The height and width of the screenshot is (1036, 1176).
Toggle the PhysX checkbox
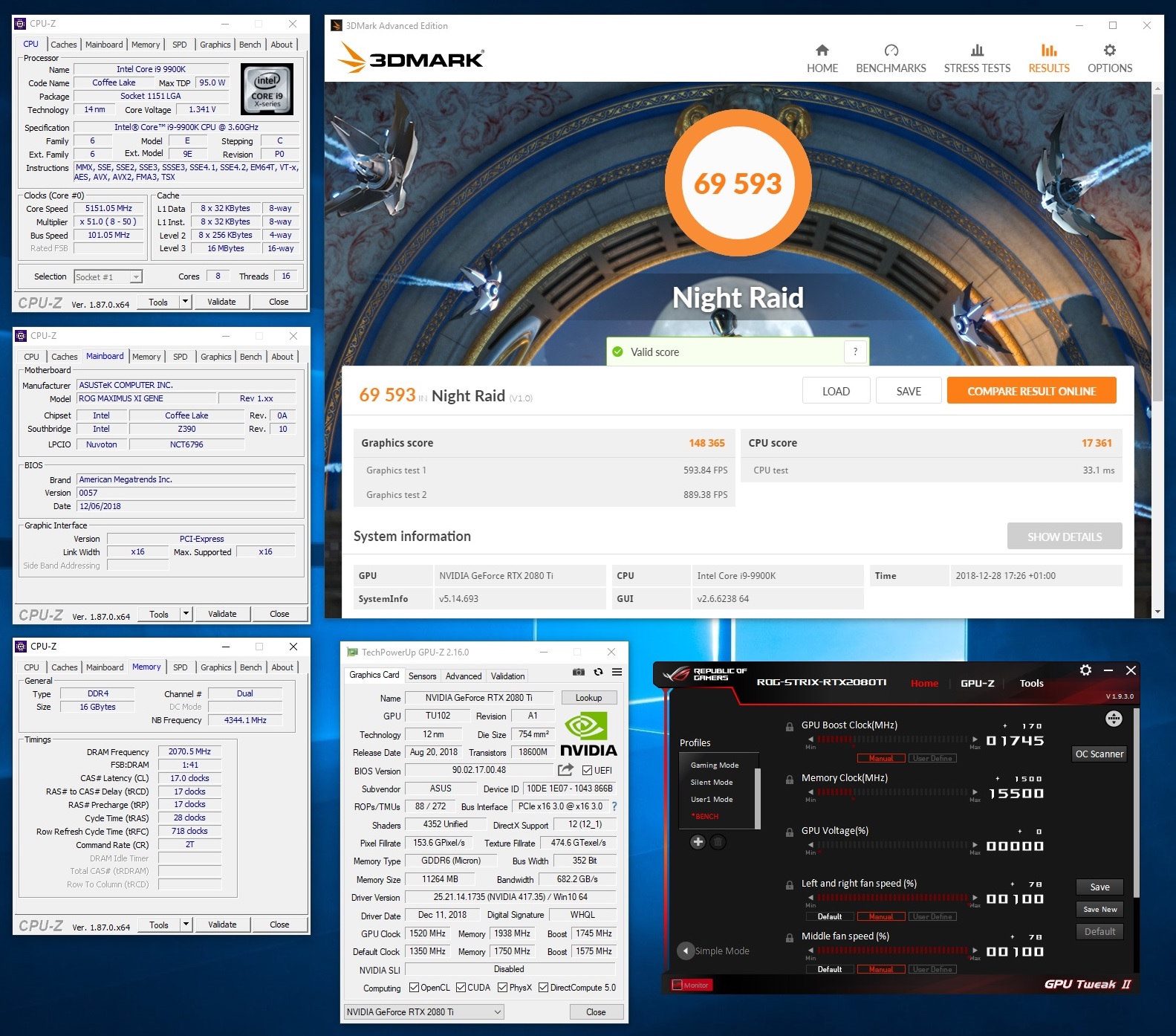[x=503, y=988]
